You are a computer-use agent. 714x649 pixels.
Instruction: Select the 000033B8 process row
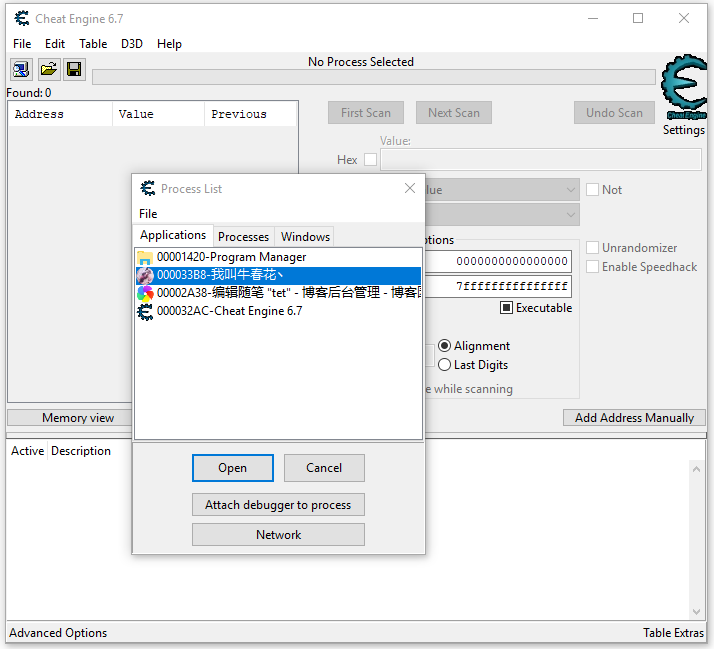(278, 275)
